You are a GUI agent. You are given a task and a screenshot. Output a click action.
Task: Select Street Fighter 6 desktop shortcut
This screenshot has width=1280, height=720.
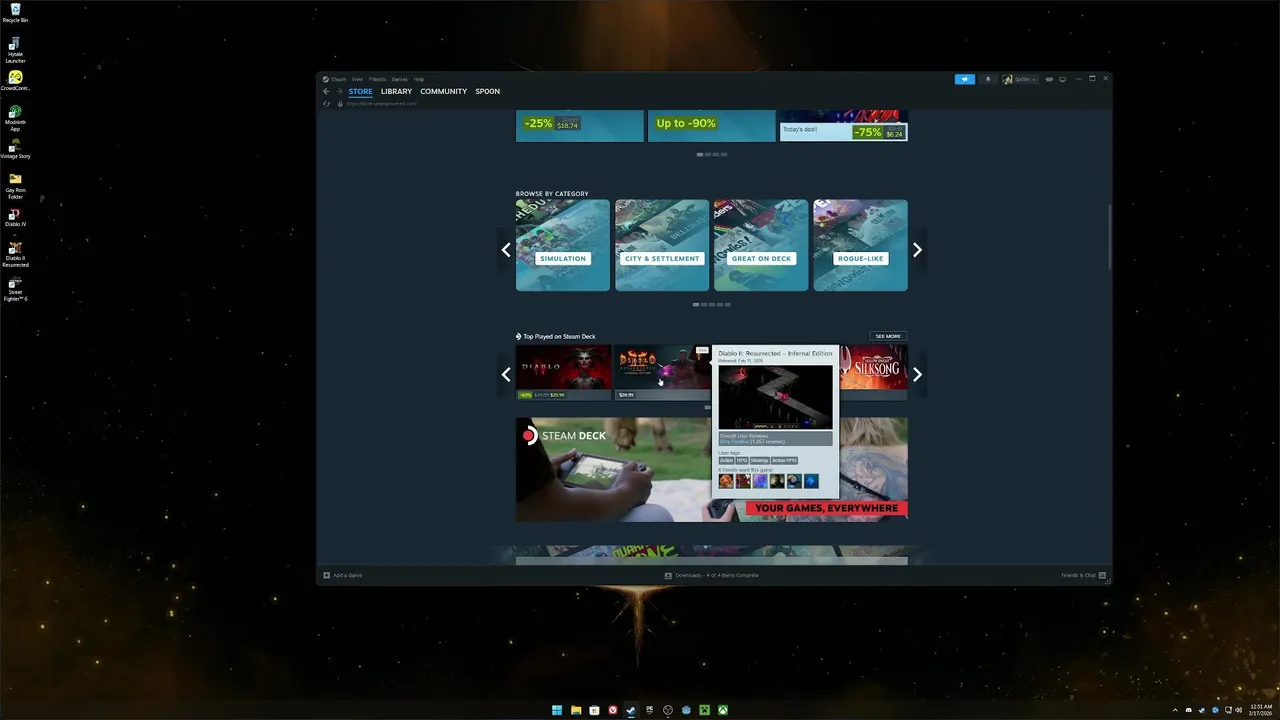pyautogui.click(x=15, y=289)
